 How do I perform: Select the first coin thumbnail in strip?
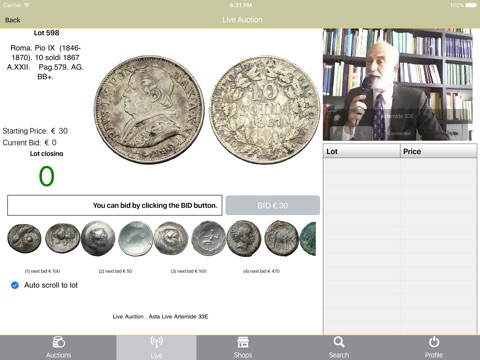coord(24,238)
